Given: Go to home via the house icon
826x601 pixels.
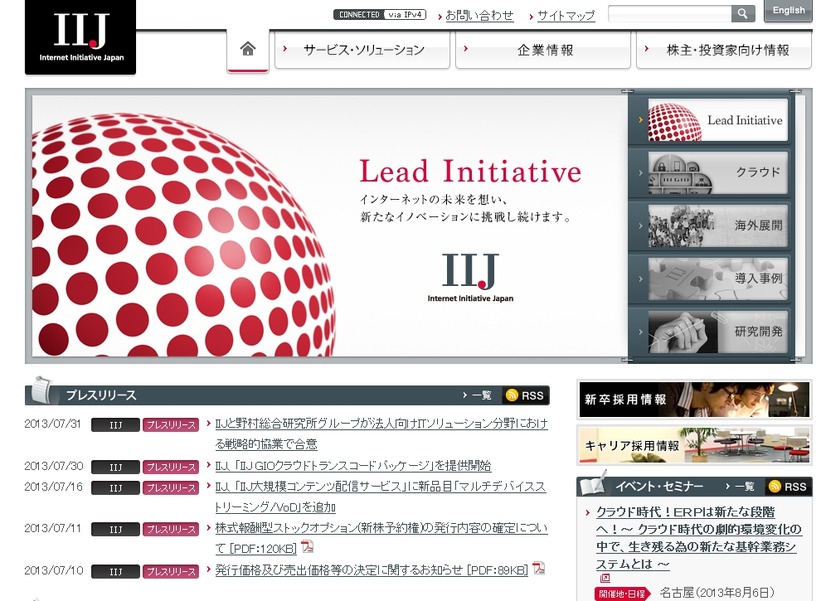Looking at the screenshot, I should point(248,49).
